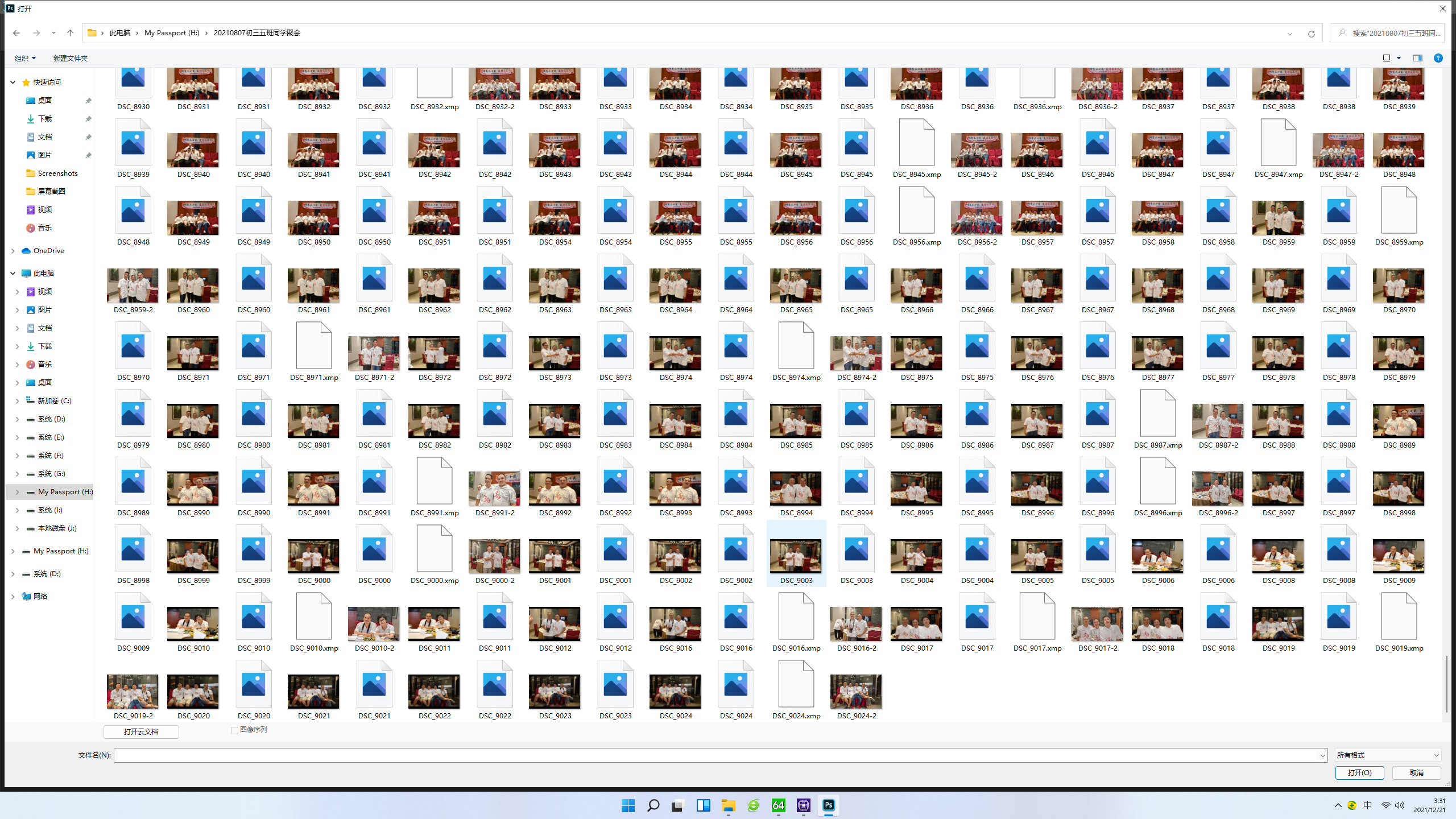Toggle the preview pane icon

click(x=1417, y=58)
